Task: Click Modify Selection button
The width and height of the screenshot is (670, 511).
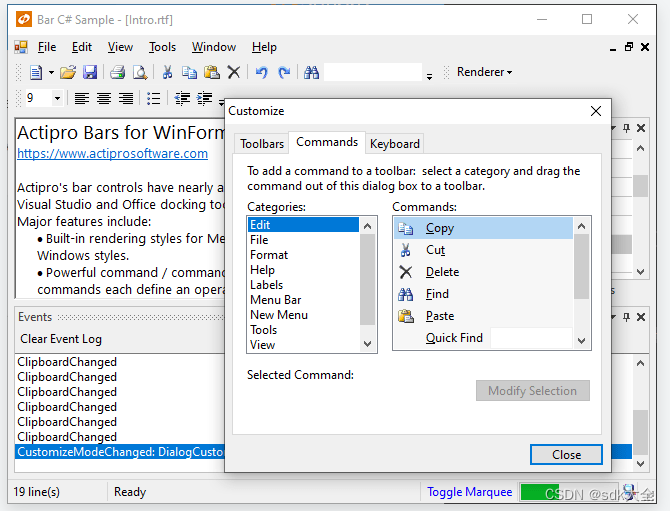Action: (x=533, y=391)
